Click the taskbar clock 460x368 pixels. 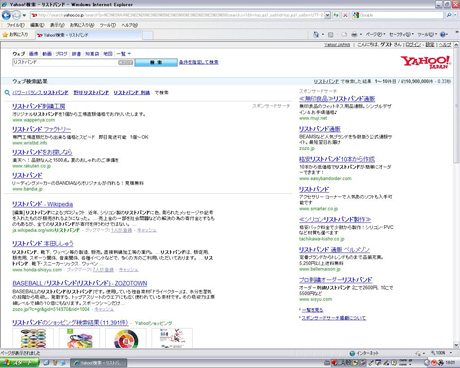coord(450,363)
